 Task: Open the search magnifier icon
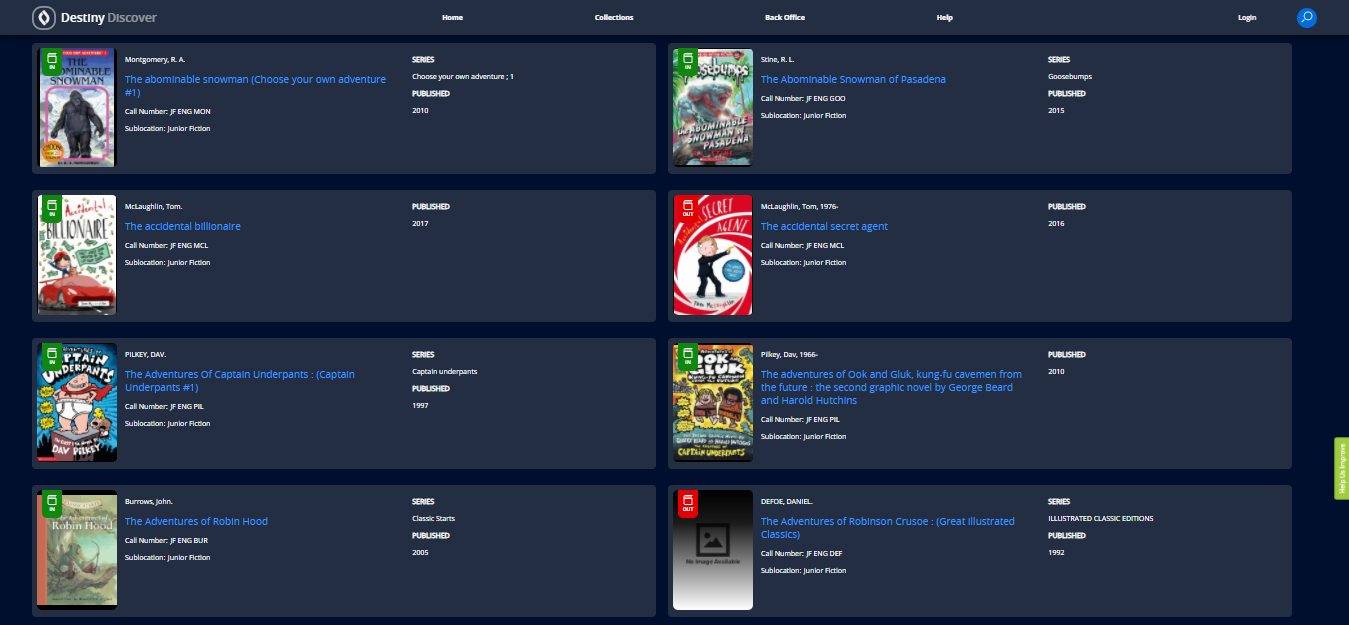tap(1307, 17)
